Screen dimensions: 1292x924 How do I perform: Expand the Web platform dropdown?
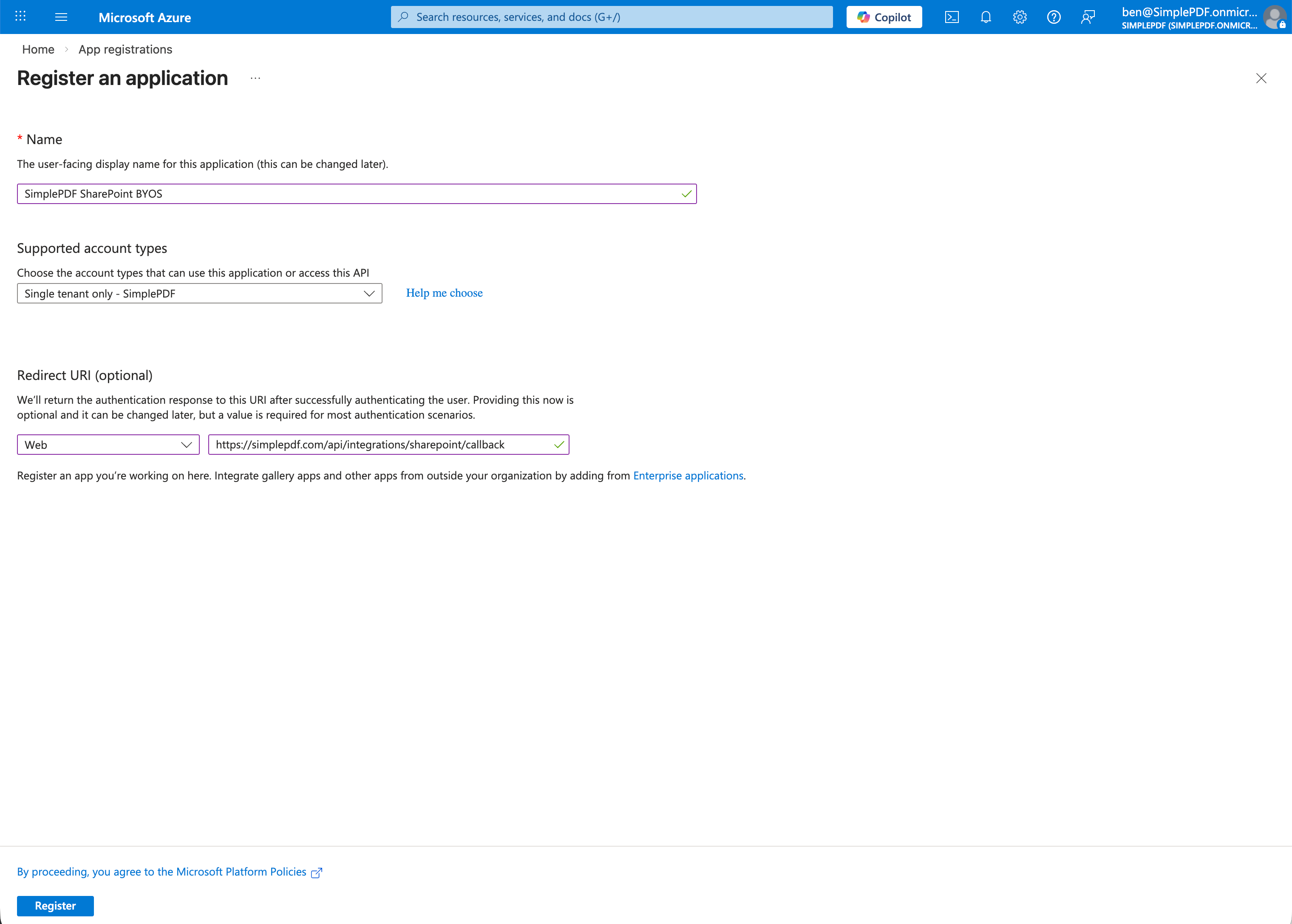(108, 445)
